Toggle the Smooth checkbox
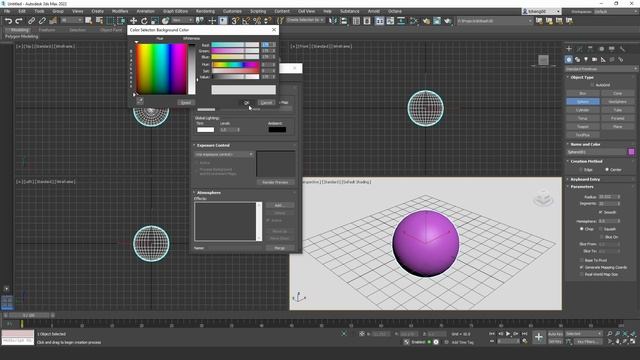 (x=600, y=212)
